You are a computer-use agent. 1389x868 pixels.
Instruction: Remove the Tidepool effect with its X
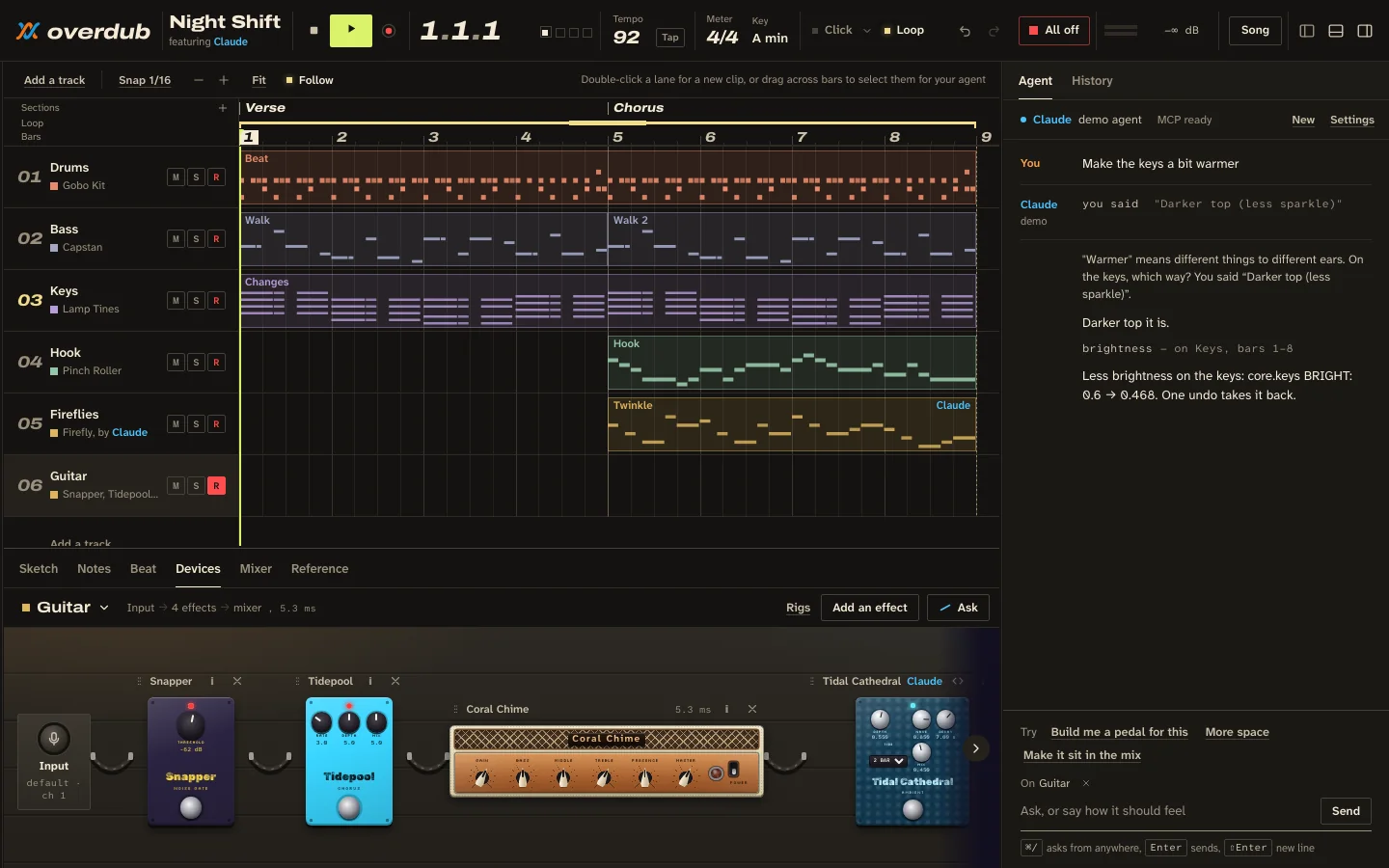pyautogui.click(x=395, y=681)
